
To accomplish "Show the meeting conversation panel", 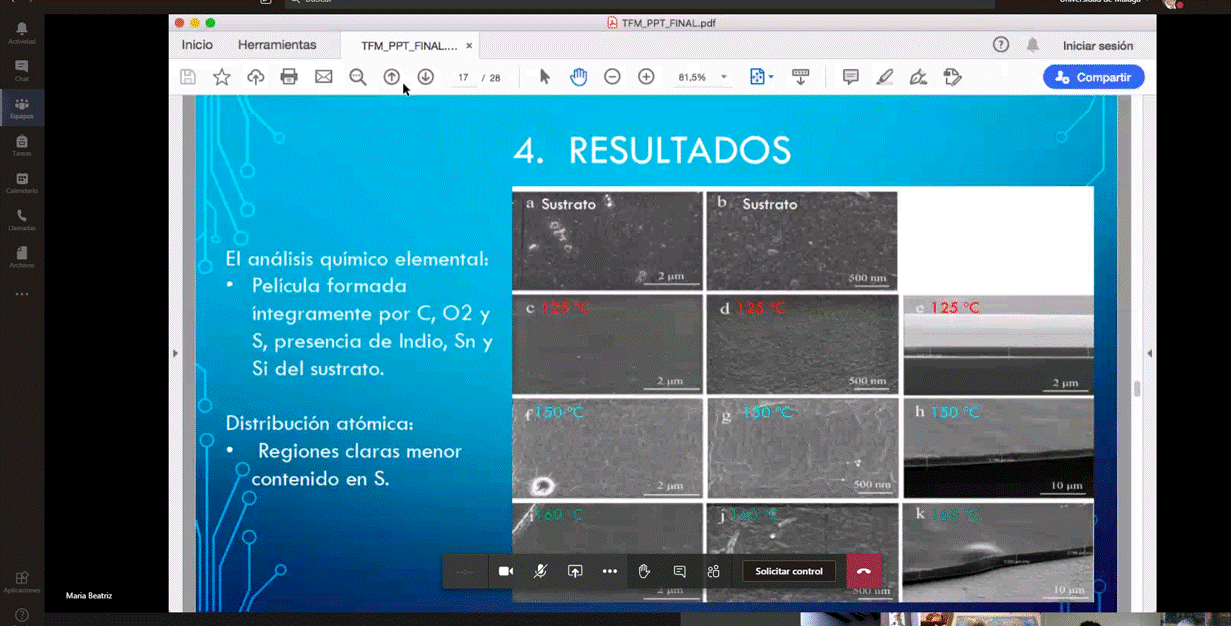I will pyautogui.click(x=679, y=571).
